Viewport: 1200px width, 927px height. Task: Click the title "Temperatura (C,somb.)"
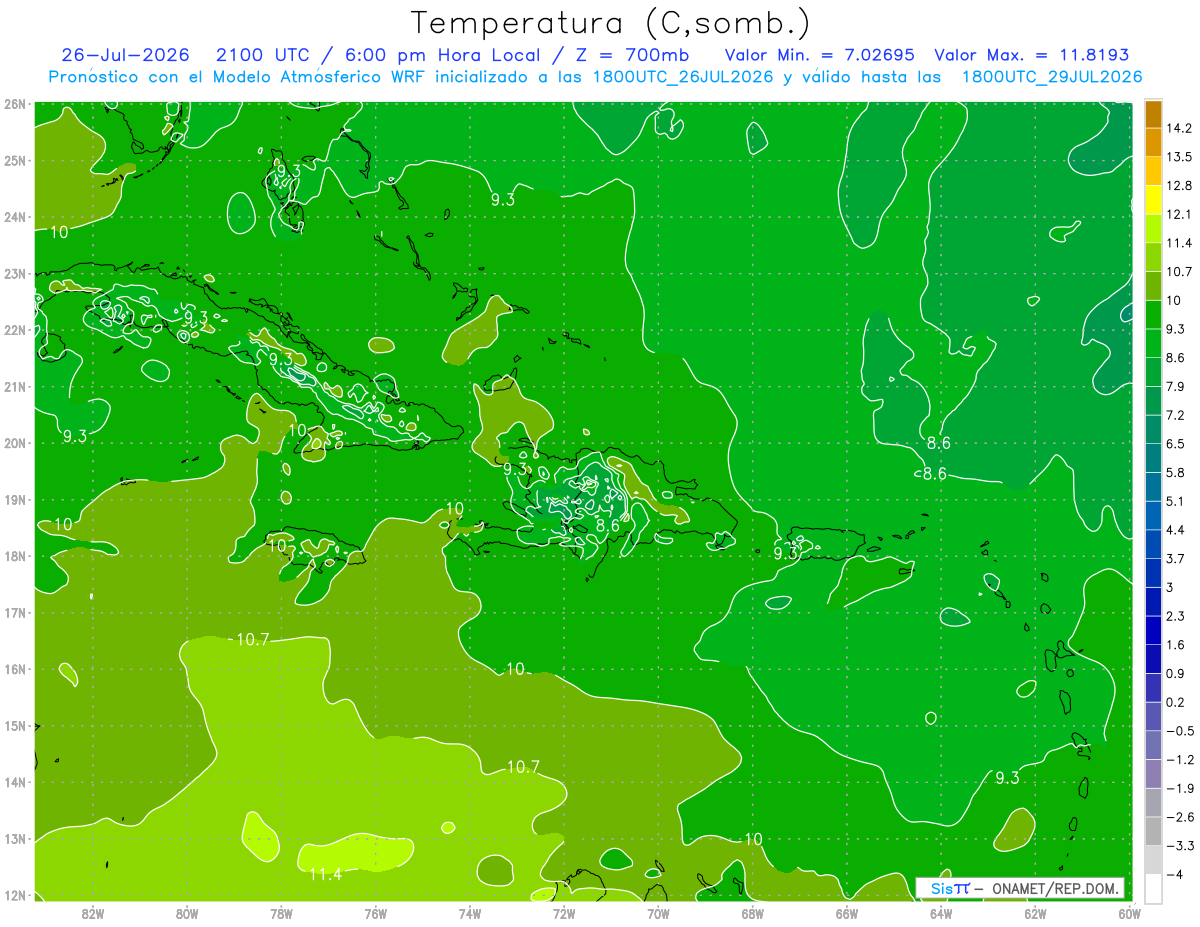pyautogui.click(x=610, y=23)
